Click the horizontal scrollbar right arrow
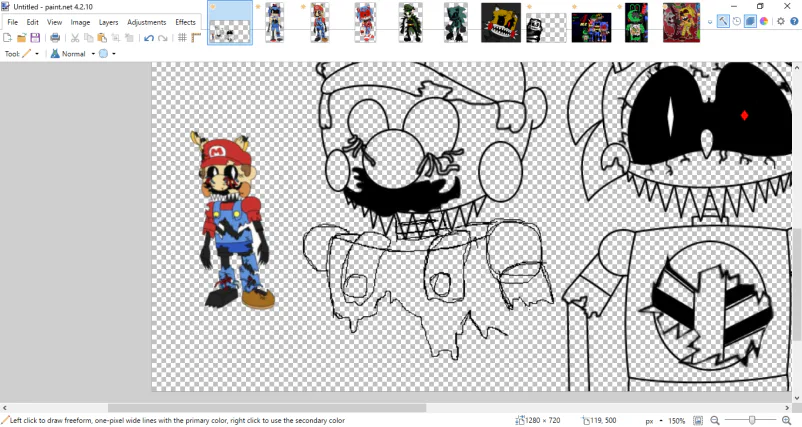802x427 pixels. pos(788,408)
